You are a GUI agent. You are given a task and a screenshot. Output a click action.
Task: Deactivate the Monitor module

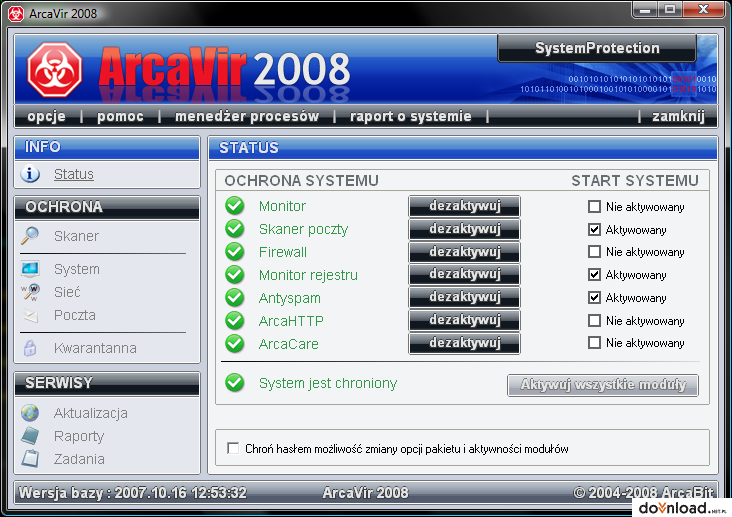tap(465, 206)
